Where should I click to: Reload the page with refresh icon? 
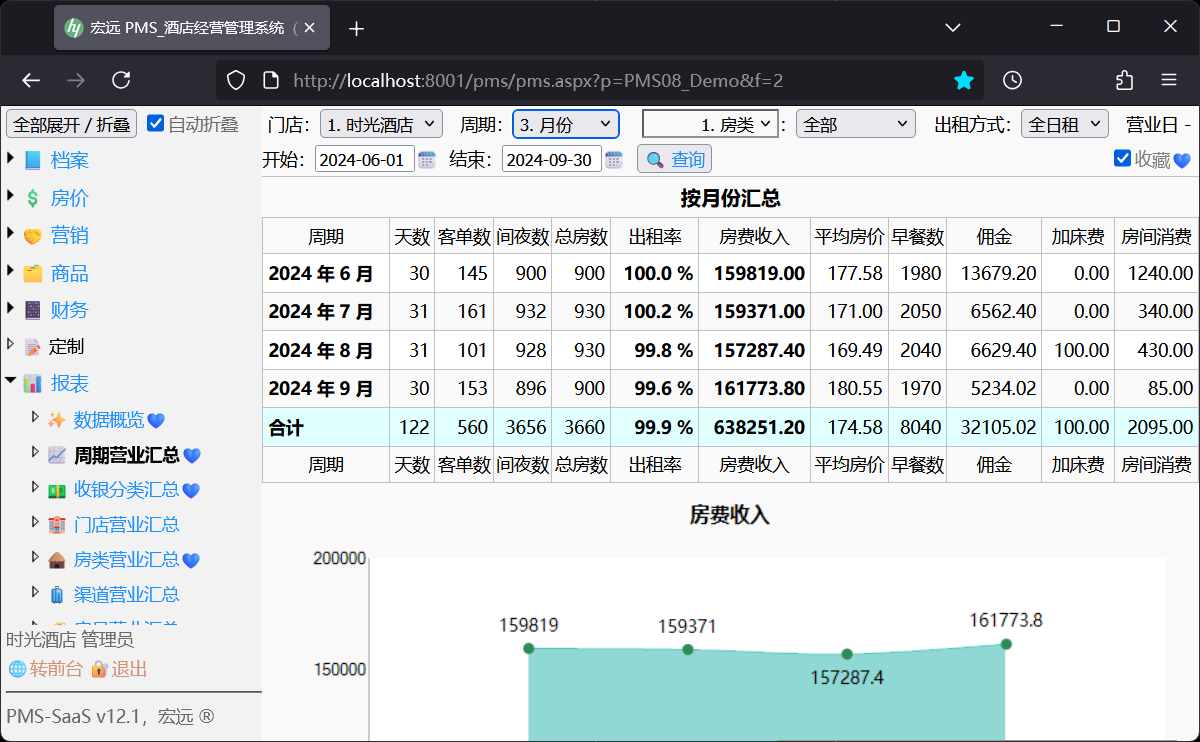click(121, 81)
